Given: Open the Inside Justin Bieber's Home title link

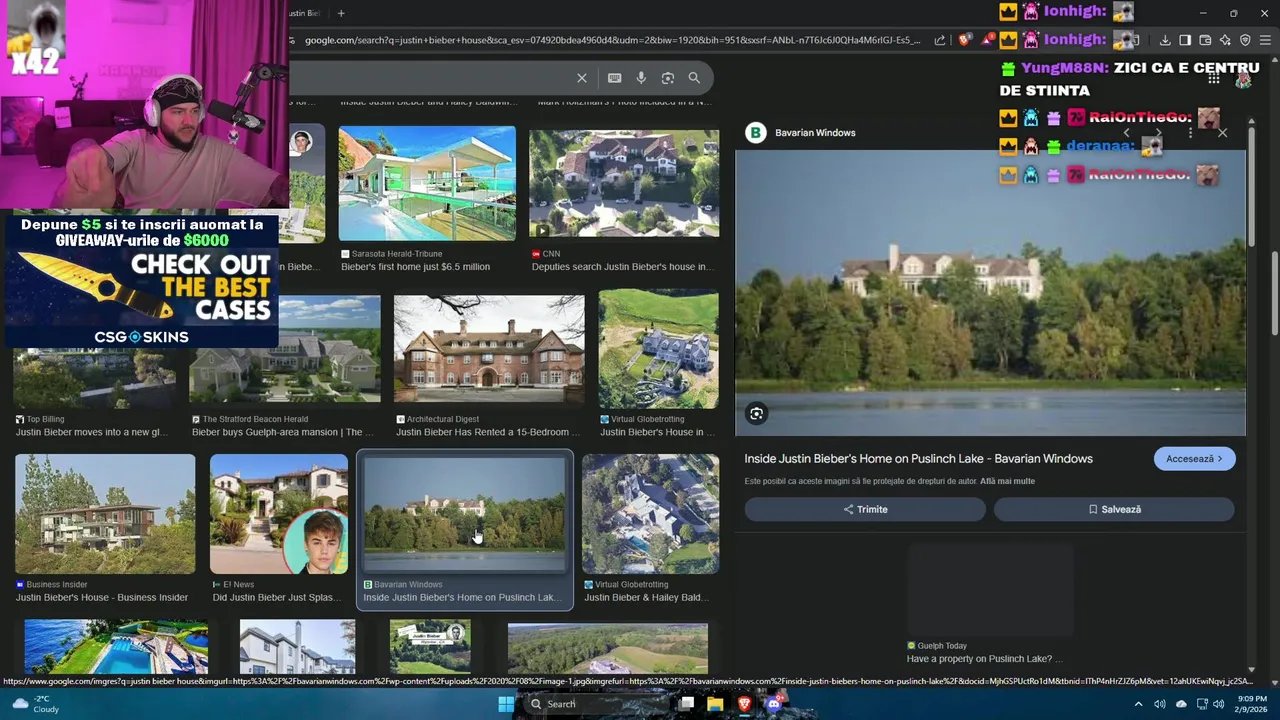Looking at the screenshot, I should 918,459.
